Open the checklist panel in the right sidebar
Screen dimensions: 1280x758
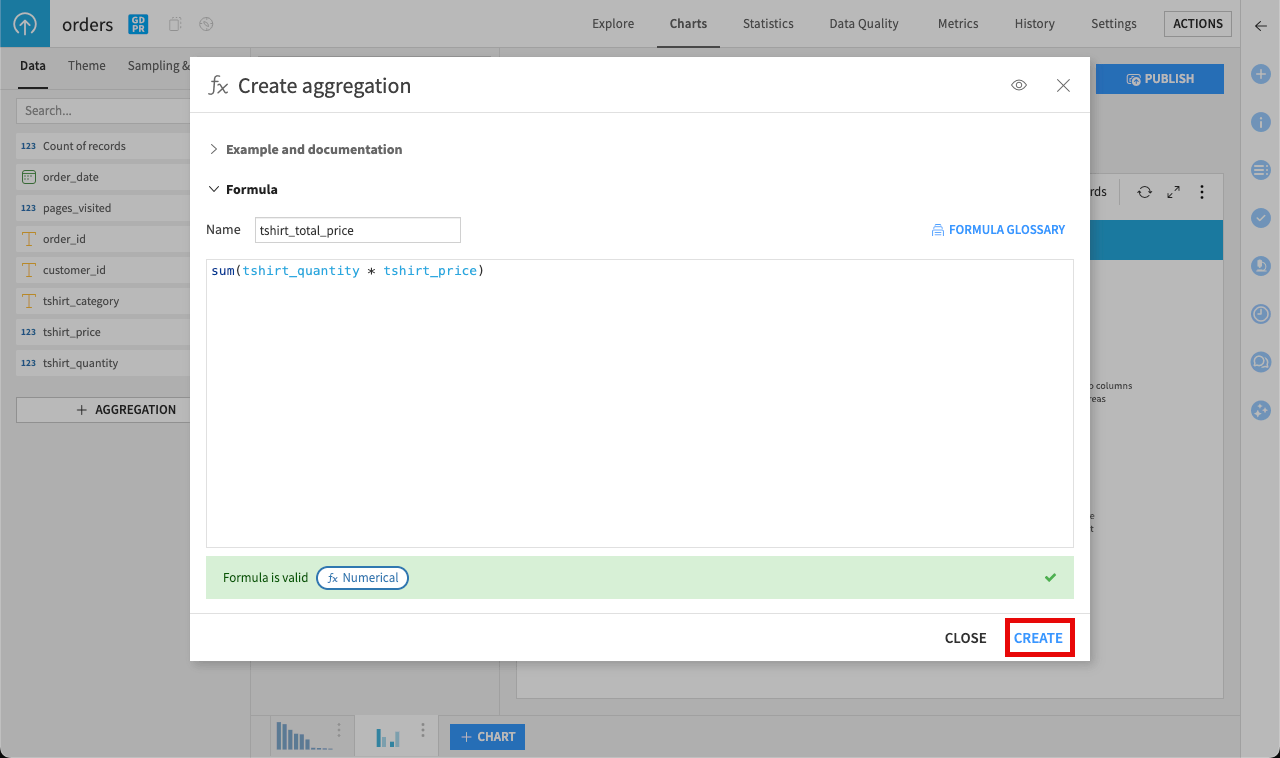(x=1261, y=218)
